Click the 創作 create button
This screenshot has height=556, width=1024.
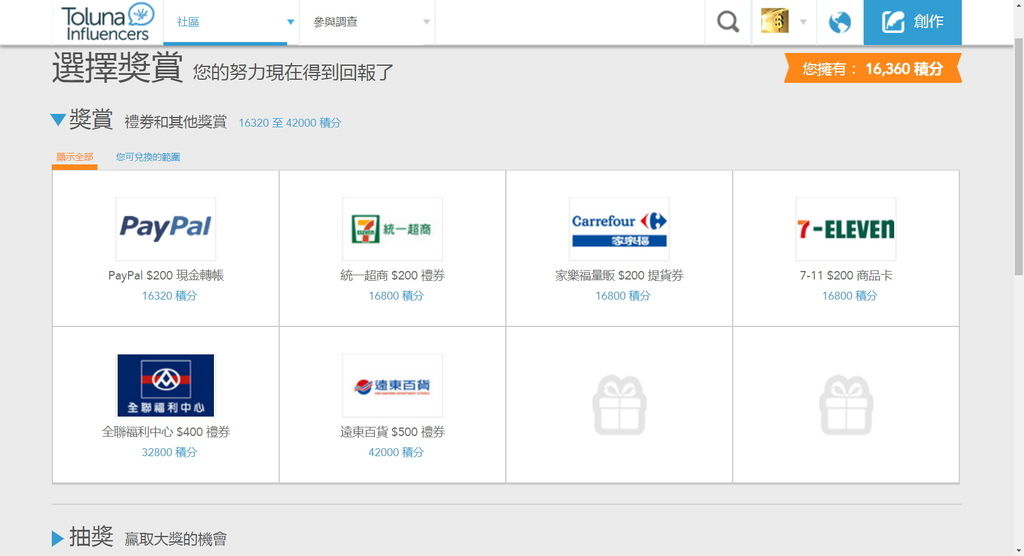pyautogui.click(x=912, y=22)
